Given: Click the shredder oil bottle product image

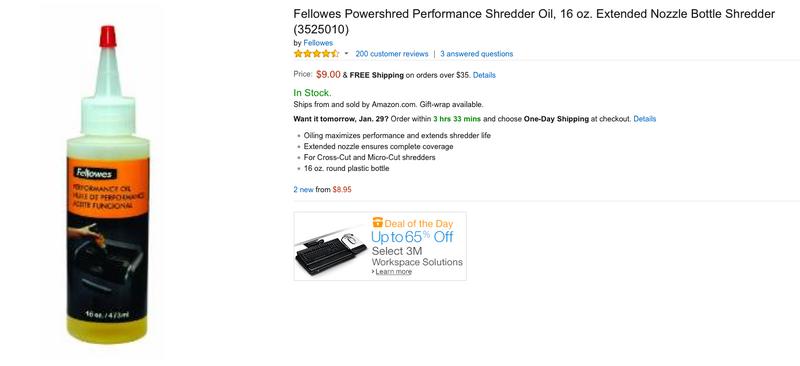Looking at the screenshot, I should coord(108,184).
